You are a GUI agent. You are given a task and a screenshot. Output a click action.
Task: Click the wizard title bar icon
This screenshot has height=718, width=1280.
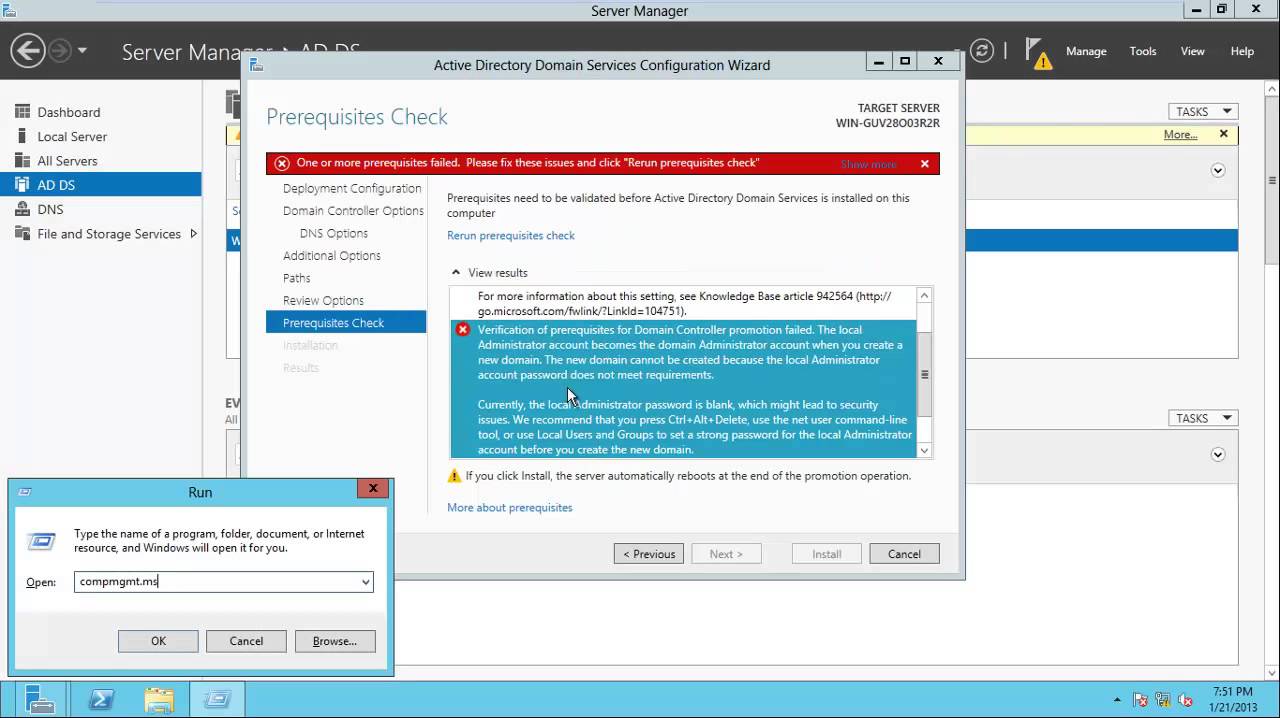tap(256, 65)
